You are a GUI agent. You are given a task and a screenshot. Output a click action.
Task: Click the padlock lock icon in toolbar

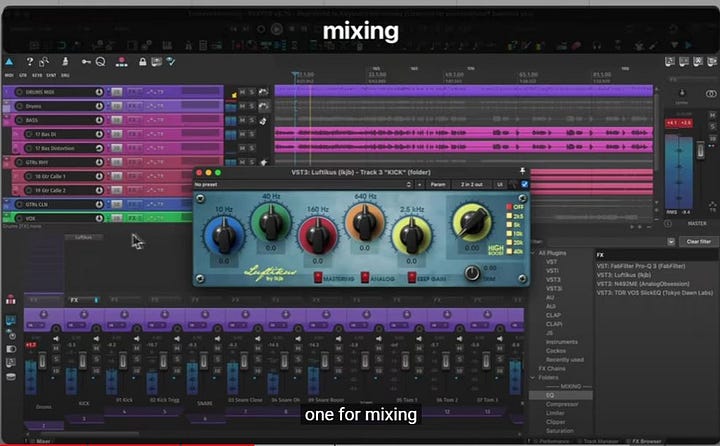[143, 62]
